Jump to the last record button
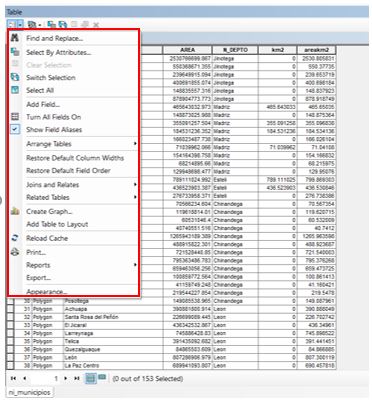Image resolution: width=372 pixels, height=401 pixels. 77,378
